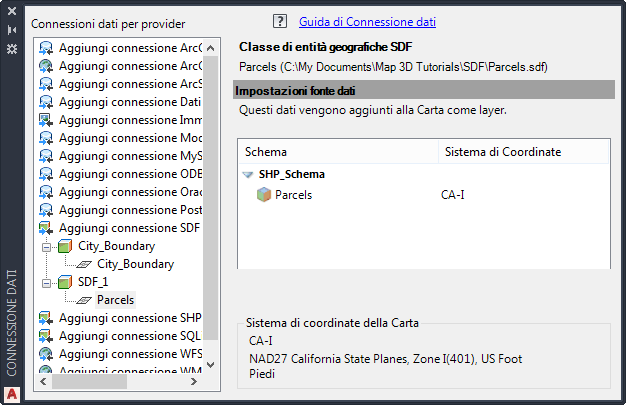Collapse the City_Boundary tree node

[45, 246]
